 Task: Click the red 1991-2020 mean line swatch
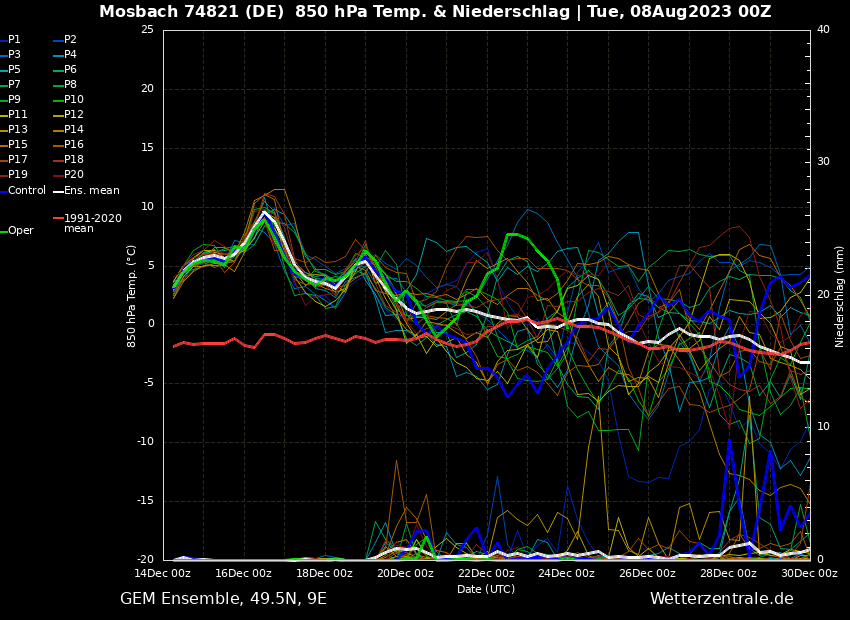(58, 218)
